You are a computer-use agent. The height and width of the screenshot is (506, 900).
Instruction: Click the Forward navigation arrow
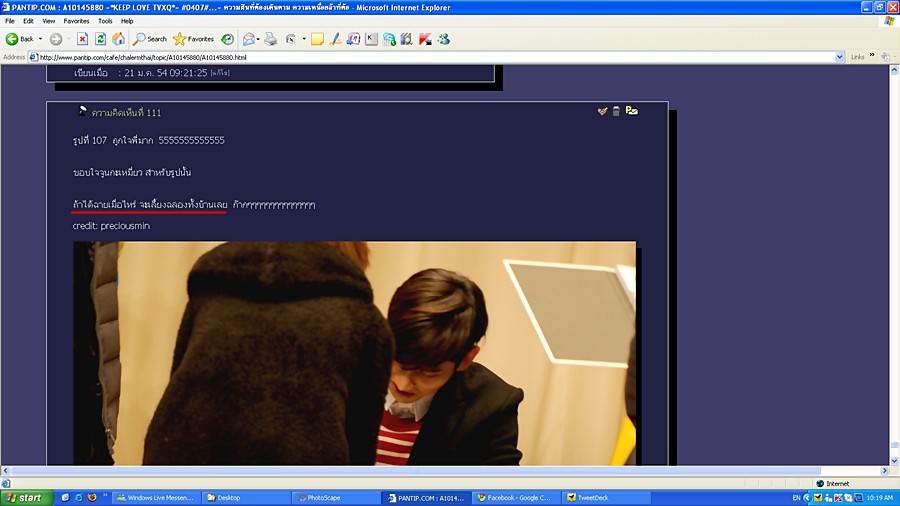56,39
